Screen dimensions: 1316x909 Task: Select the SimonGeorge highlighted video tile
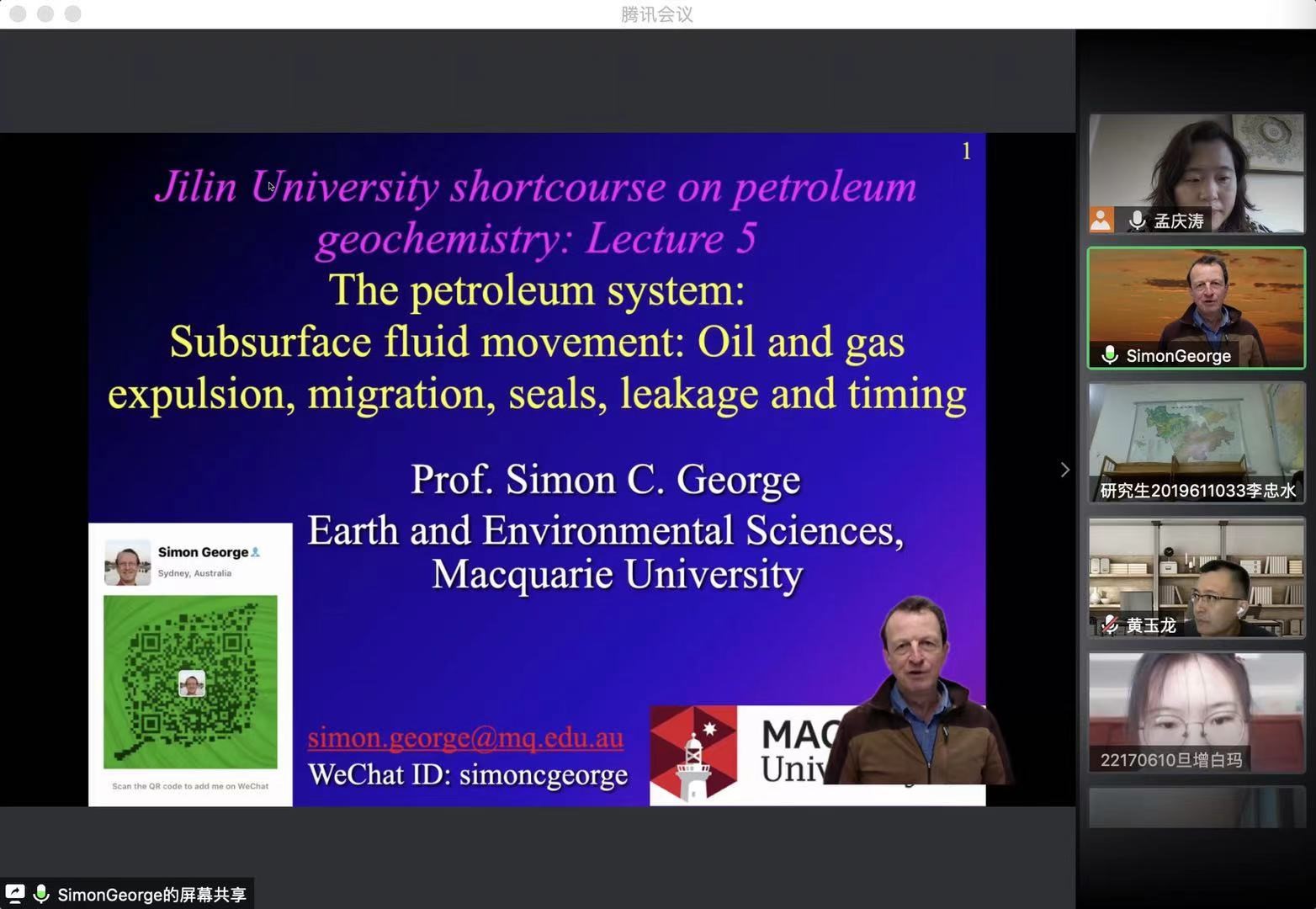(1196, 307)
